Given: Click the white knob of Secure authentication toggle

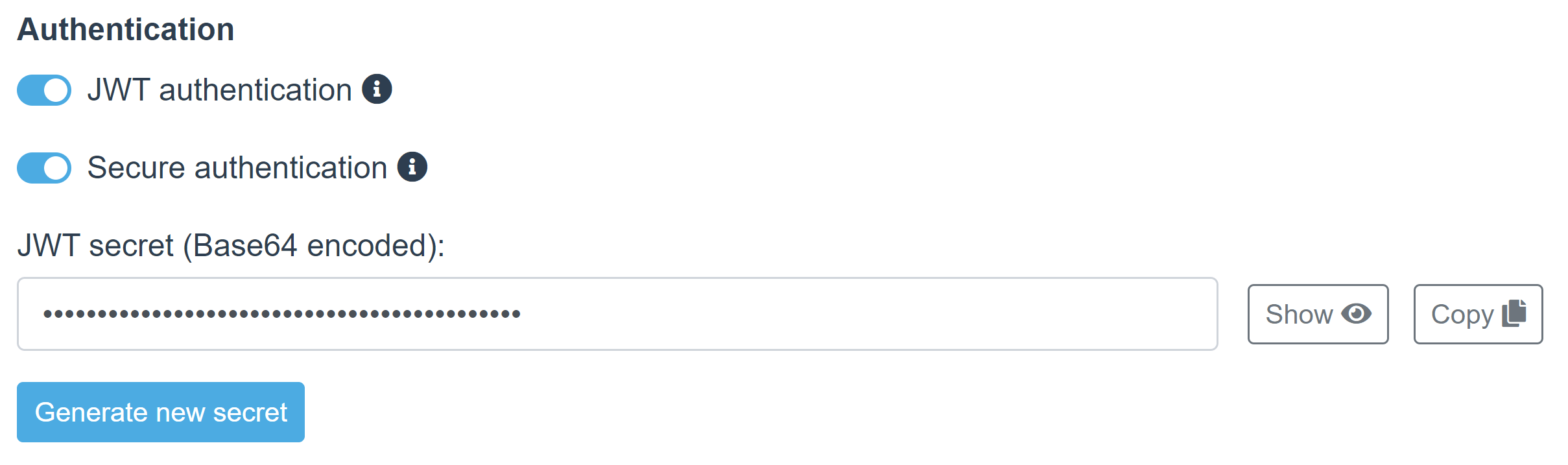Looking at the screenshot, I should click(x=56, y=168).
